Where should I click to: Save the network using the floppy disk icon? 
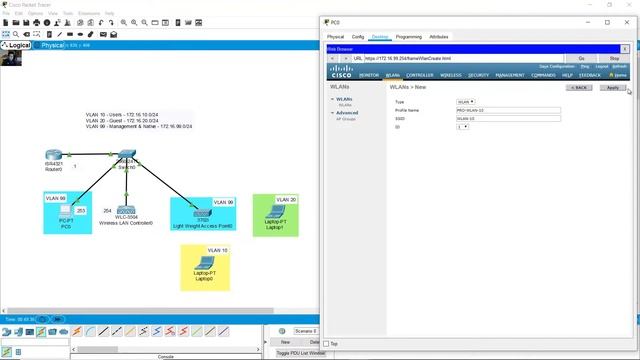pyautogui.click(x=26, y=23)
